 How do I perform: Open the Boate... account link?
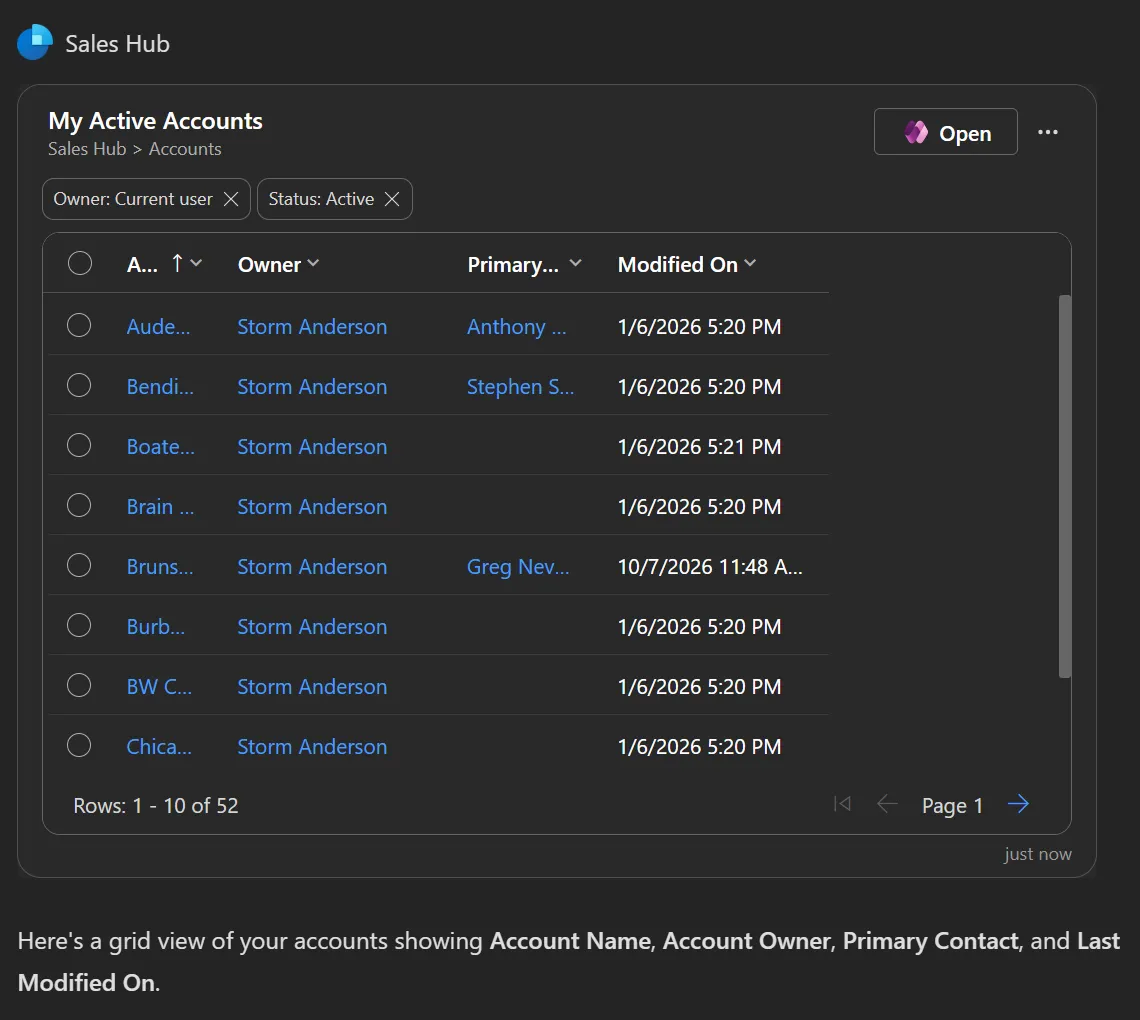pyautogui.click(x=161, y=446)
